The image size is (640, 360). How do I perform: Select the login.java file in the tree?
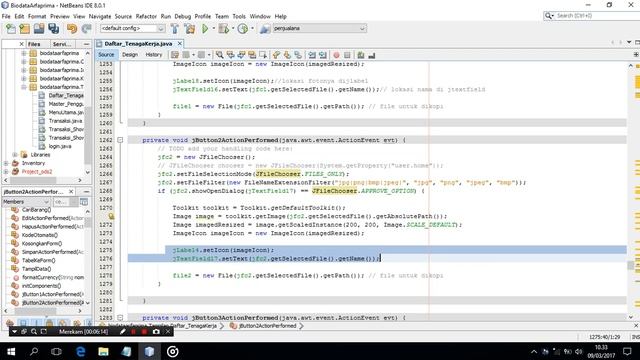click(60, 146)
